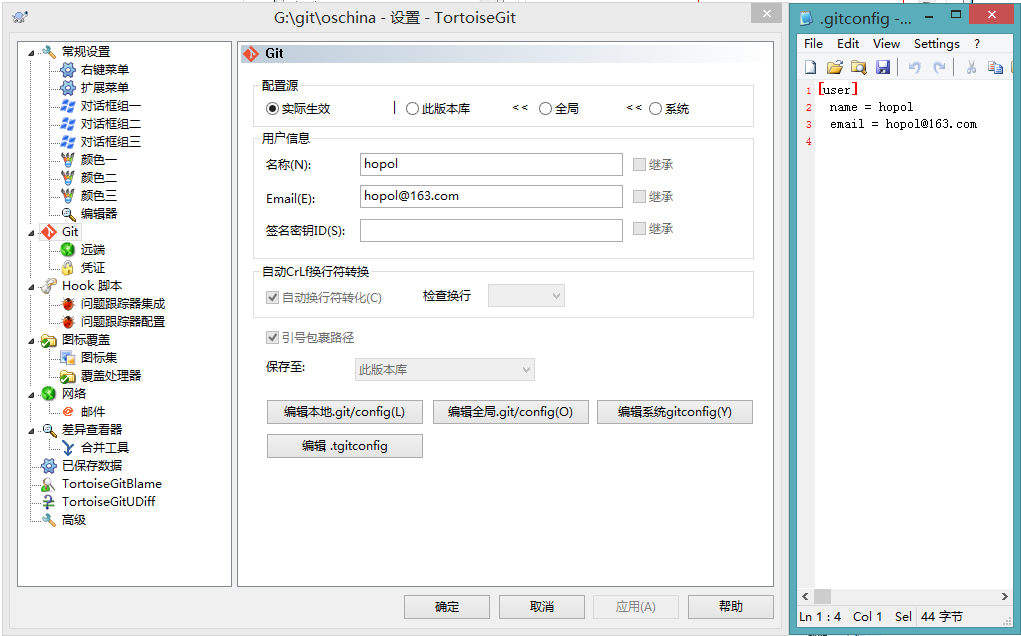Image resolution: width=1021 pixels, height=636 pixels.
Task: Click the 编辑本地.git/config(L) button
Action: (344, 412)
